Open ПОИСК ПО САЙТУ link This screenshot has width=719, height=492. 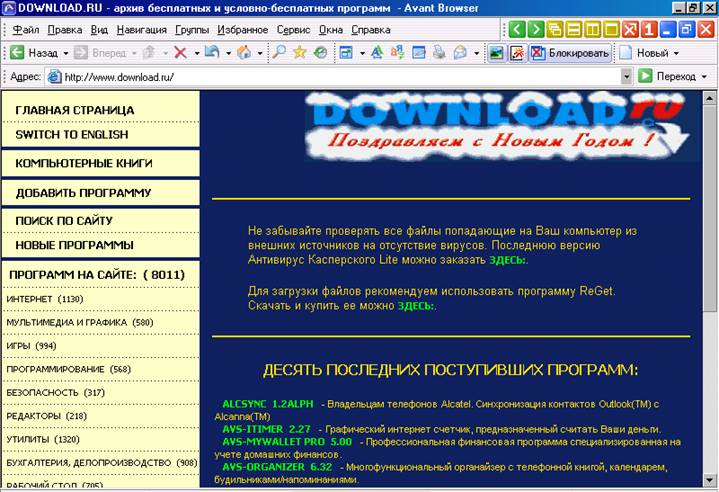tap(64, 221)
